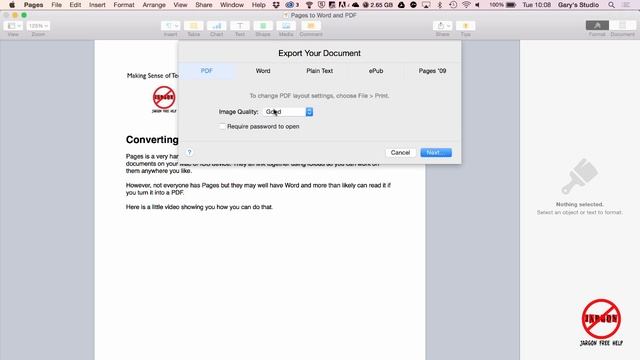Click the Wi-Fi menu bar icon

tap(466, 5)
